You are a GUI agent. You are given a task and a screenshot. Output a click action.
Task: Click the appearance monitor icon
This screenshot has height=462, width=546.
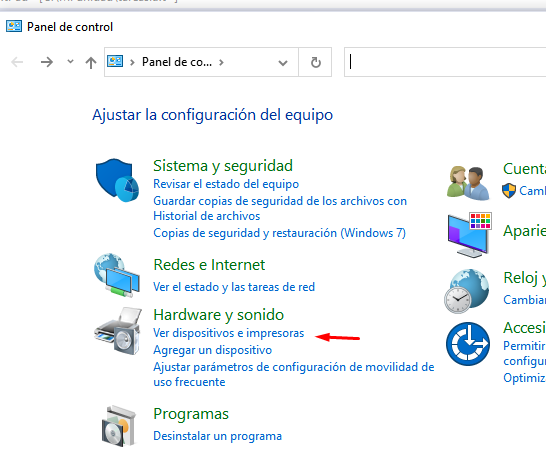[470, 235]
